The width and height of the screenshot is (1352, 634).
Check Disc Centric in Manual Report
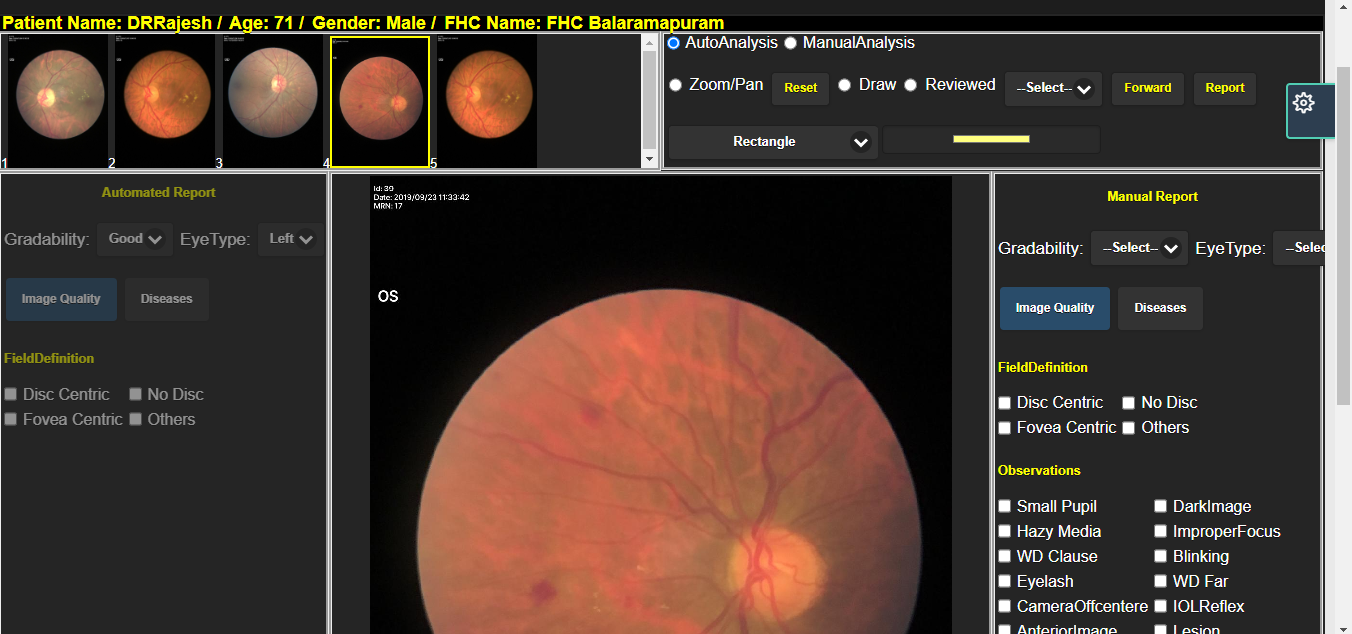pyautogui.click(x=1005, y=403)
